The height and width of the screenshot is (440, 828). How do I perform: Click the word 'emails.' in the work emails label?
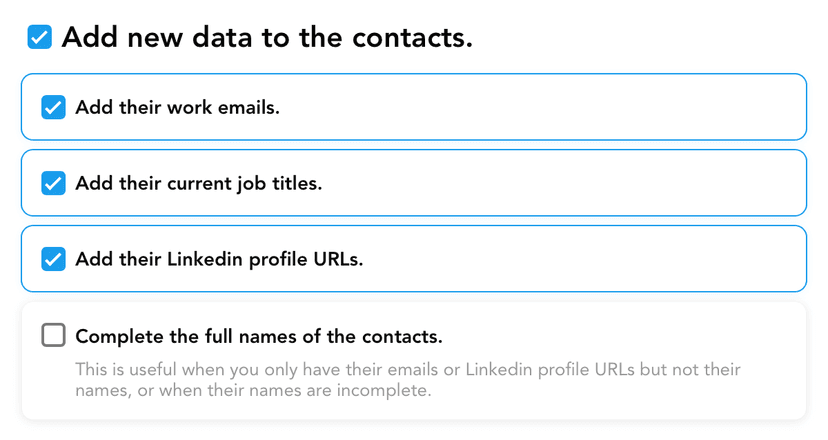[249, 107]
